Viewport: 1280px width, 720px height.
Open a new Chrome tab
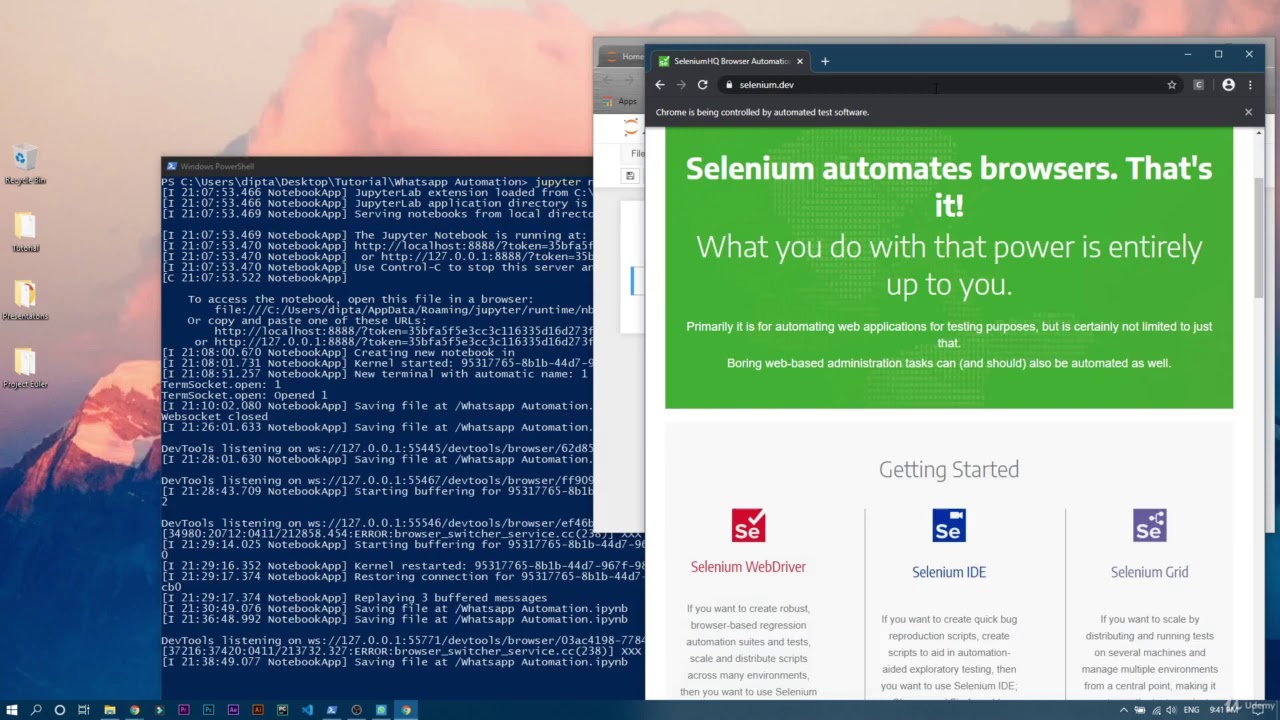(825, 61)
